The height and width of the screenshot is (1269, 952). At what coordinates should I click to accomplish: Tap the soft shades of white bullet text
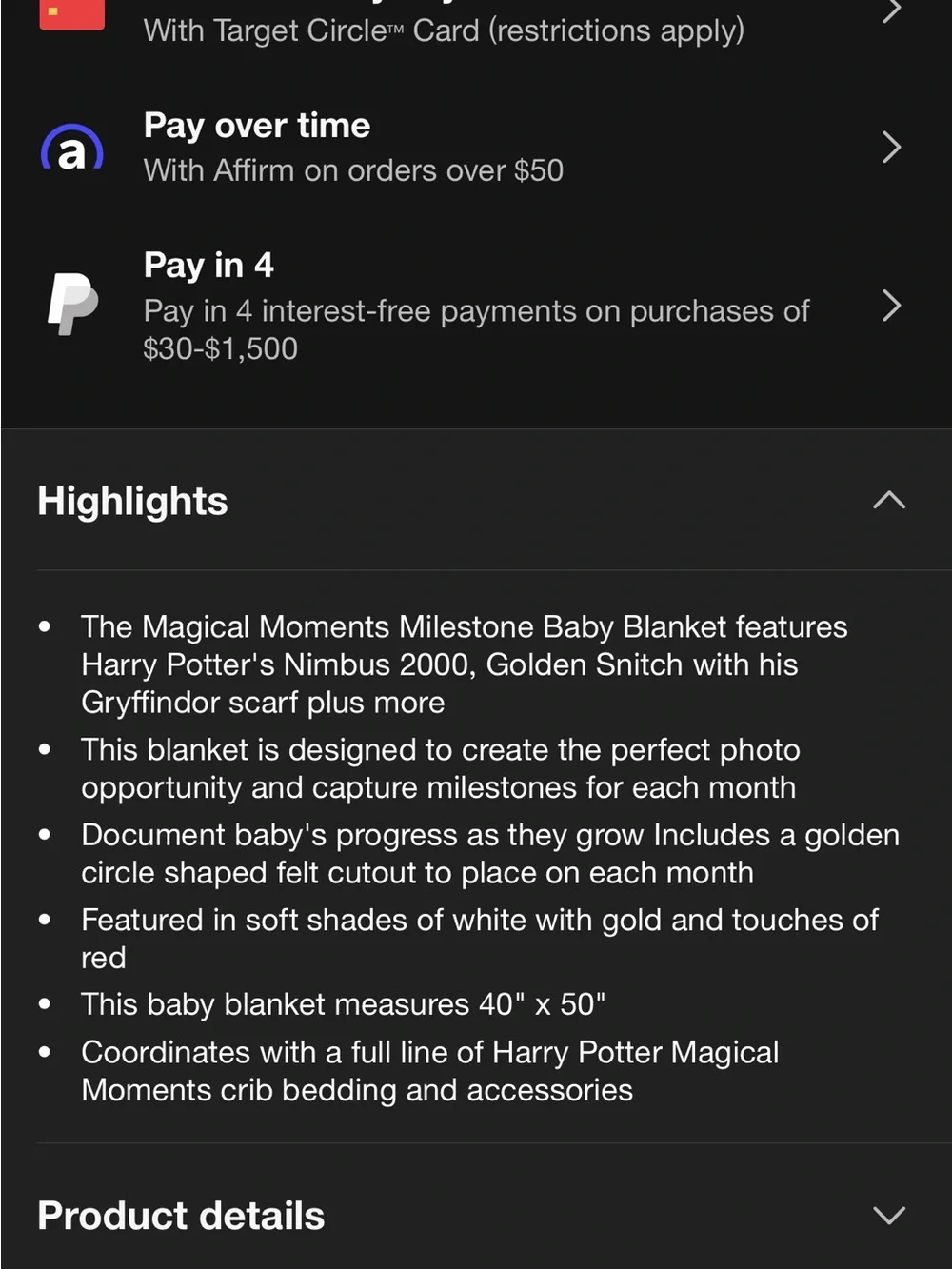coord(480,939)
